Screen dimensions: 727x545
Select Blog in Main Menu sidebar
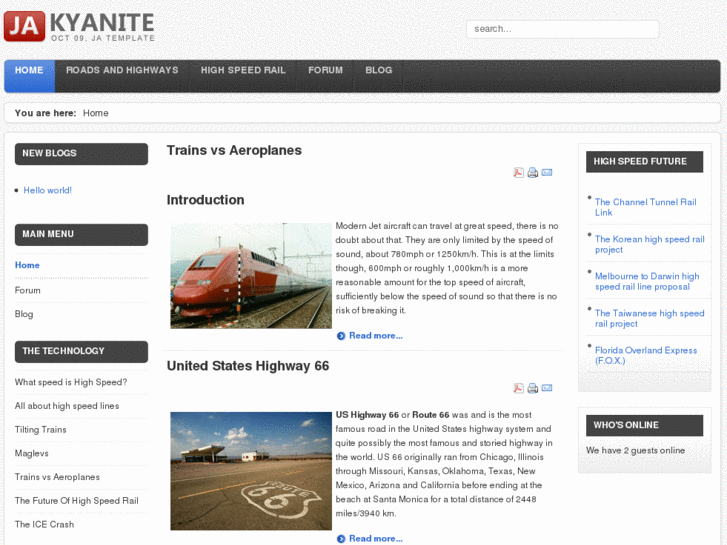point(24,314)
